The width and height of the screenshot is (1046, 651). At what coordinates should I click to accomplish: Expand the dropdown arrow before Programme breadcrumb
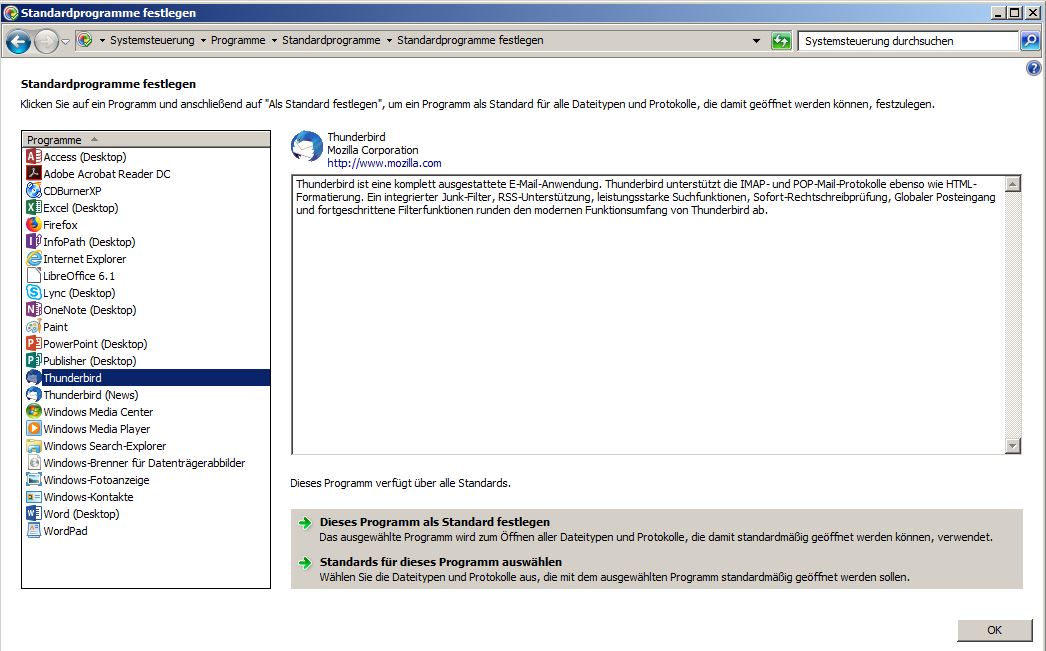coord(203,41)
